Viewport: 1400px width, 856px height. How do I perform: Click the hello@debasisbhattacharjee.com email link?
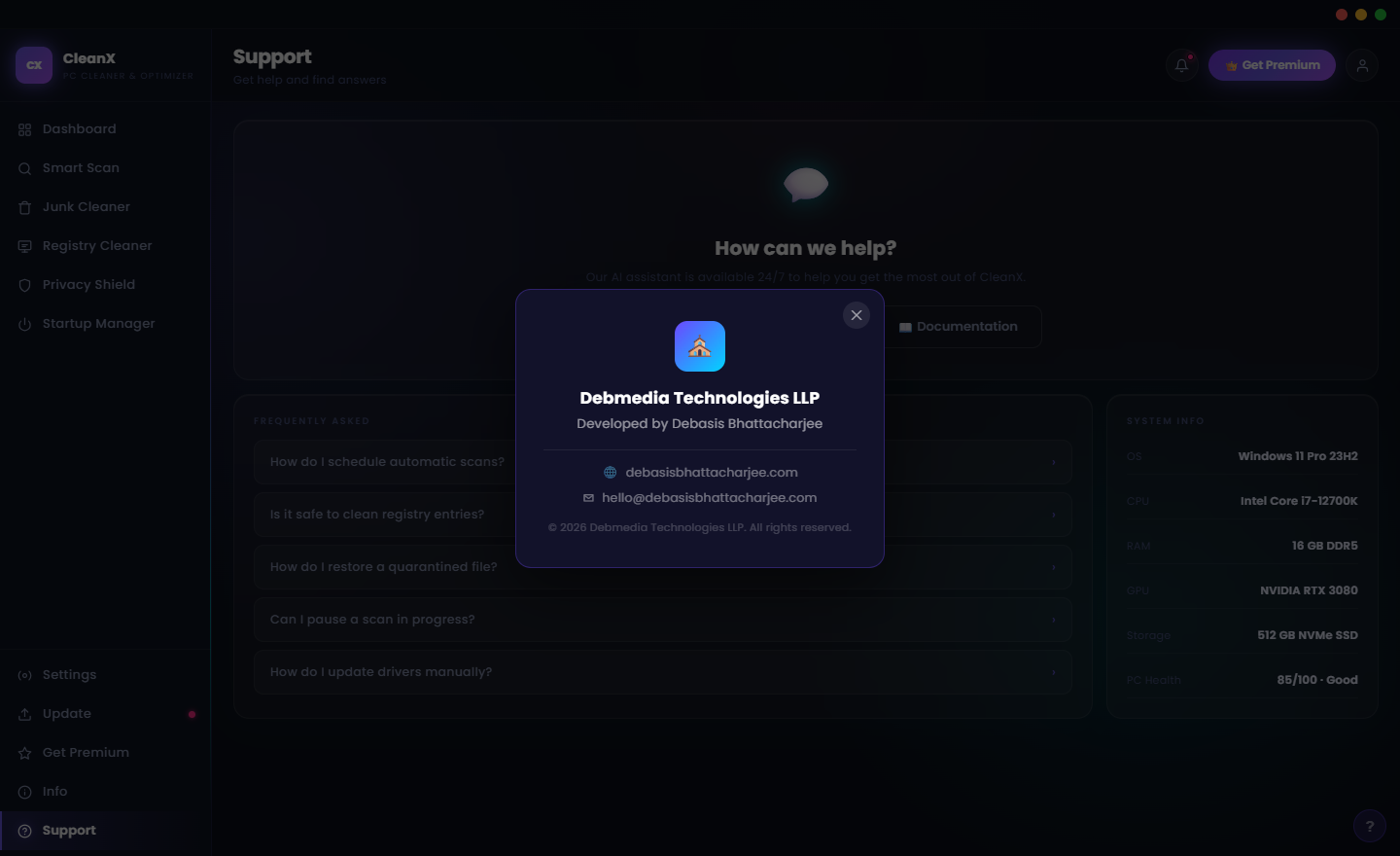coord(710,498)
